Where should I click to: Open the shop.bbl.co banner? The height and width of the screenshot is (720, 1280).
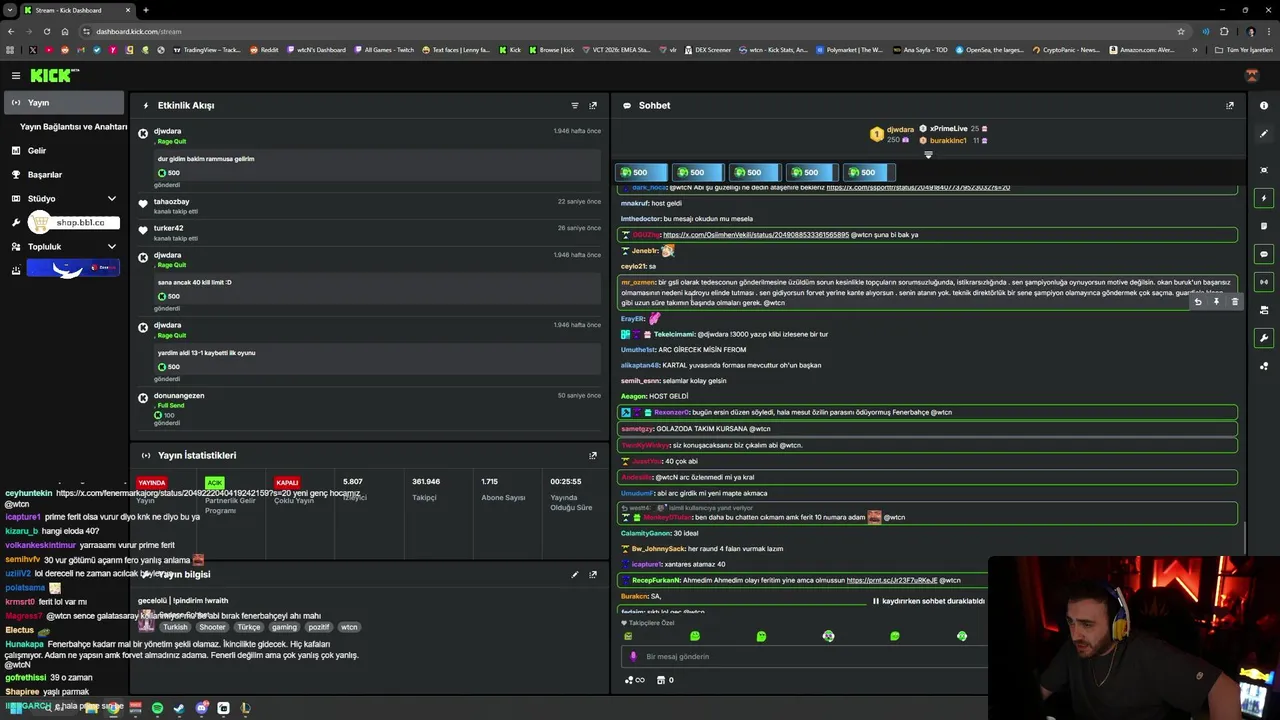click(x=74, y=222)
